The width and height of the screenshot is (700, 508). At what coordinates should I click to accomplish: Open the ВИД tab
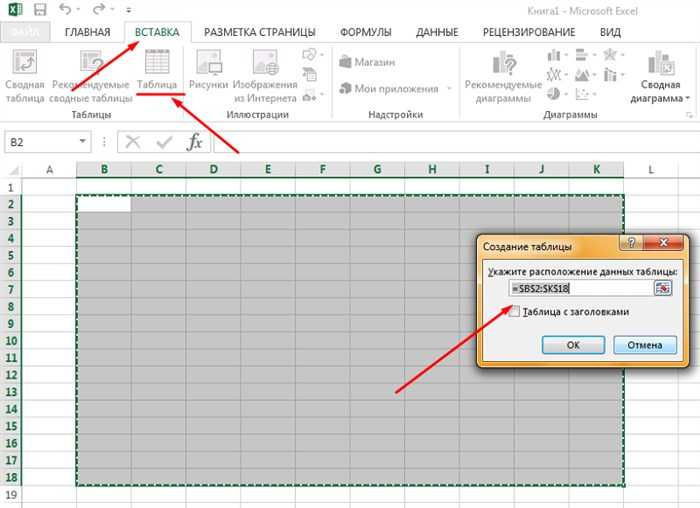pyautogui.click(x=610, y=32)
